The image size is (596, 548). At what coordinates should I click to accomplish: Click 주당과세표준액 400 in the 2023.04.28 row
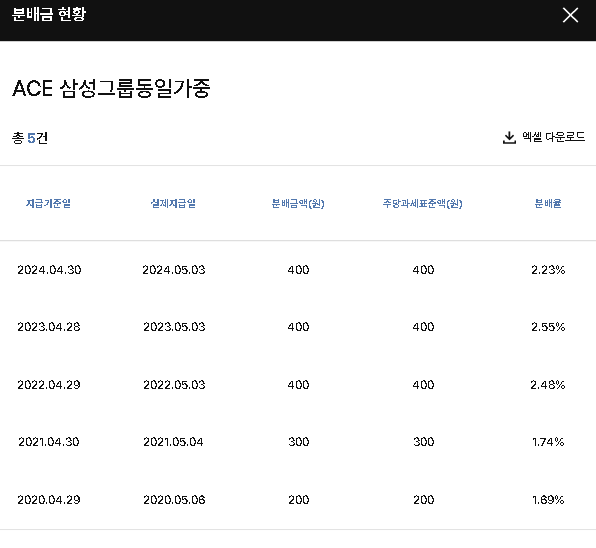click(x=423, y=327)
